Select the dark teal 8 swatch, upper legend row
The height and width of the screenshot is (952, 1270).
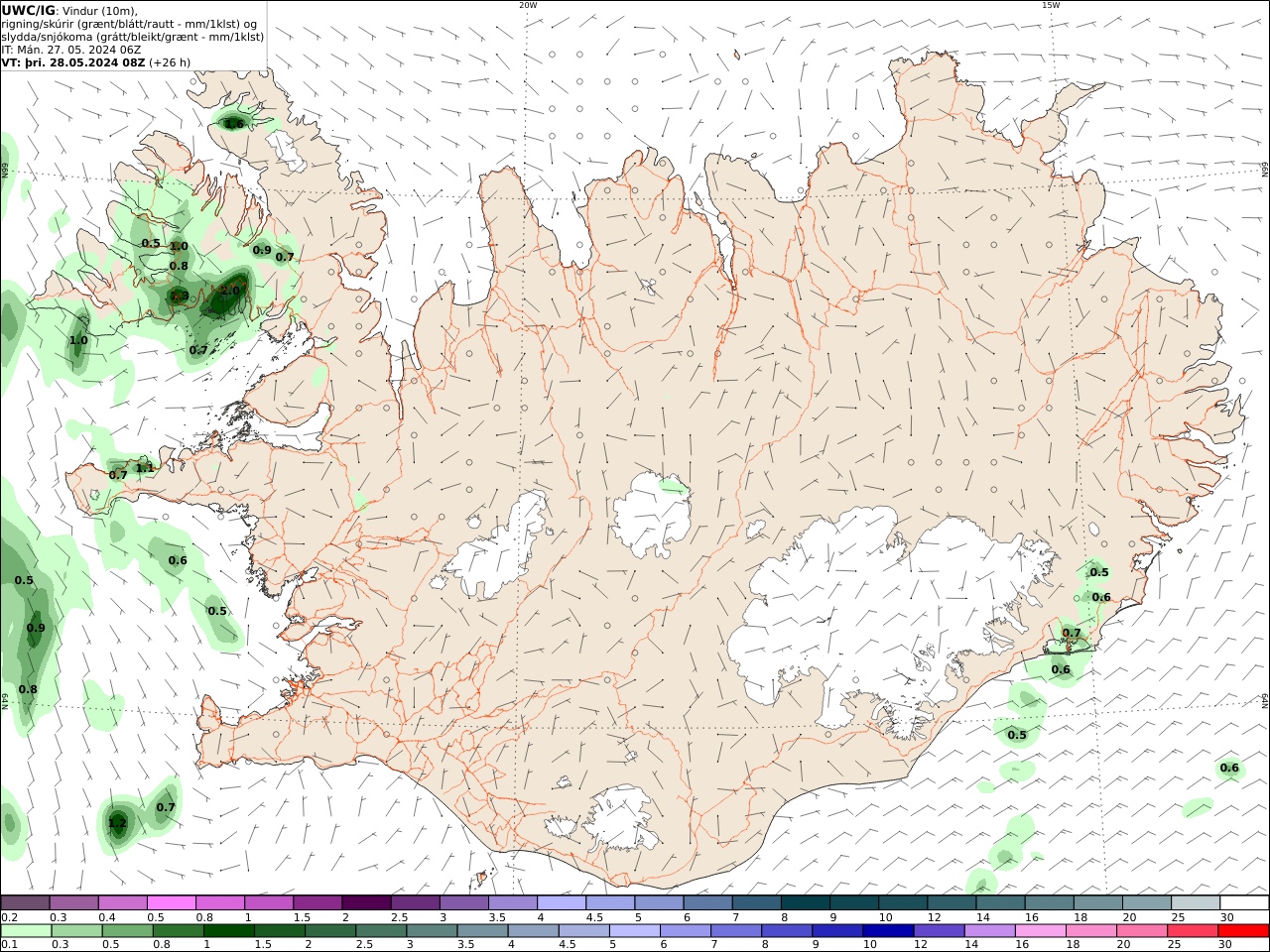coord(806,902)
